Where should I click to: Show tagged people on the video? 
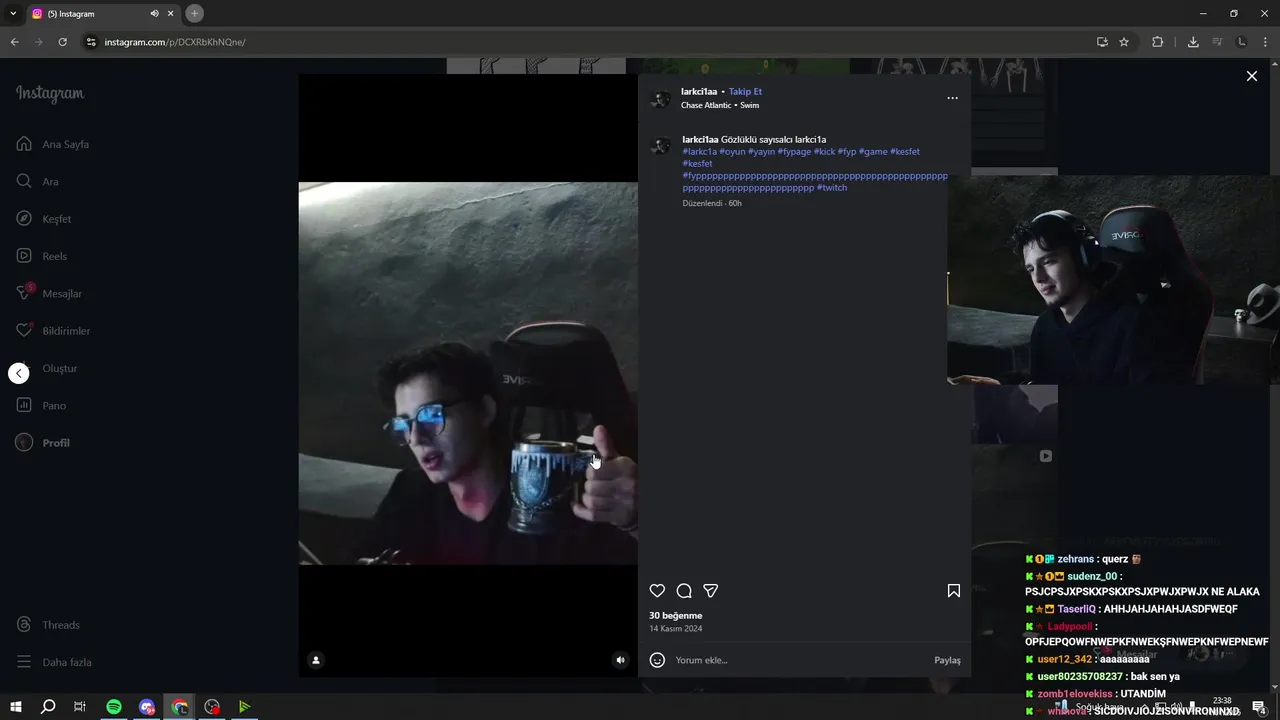click(x=316, y=660)
